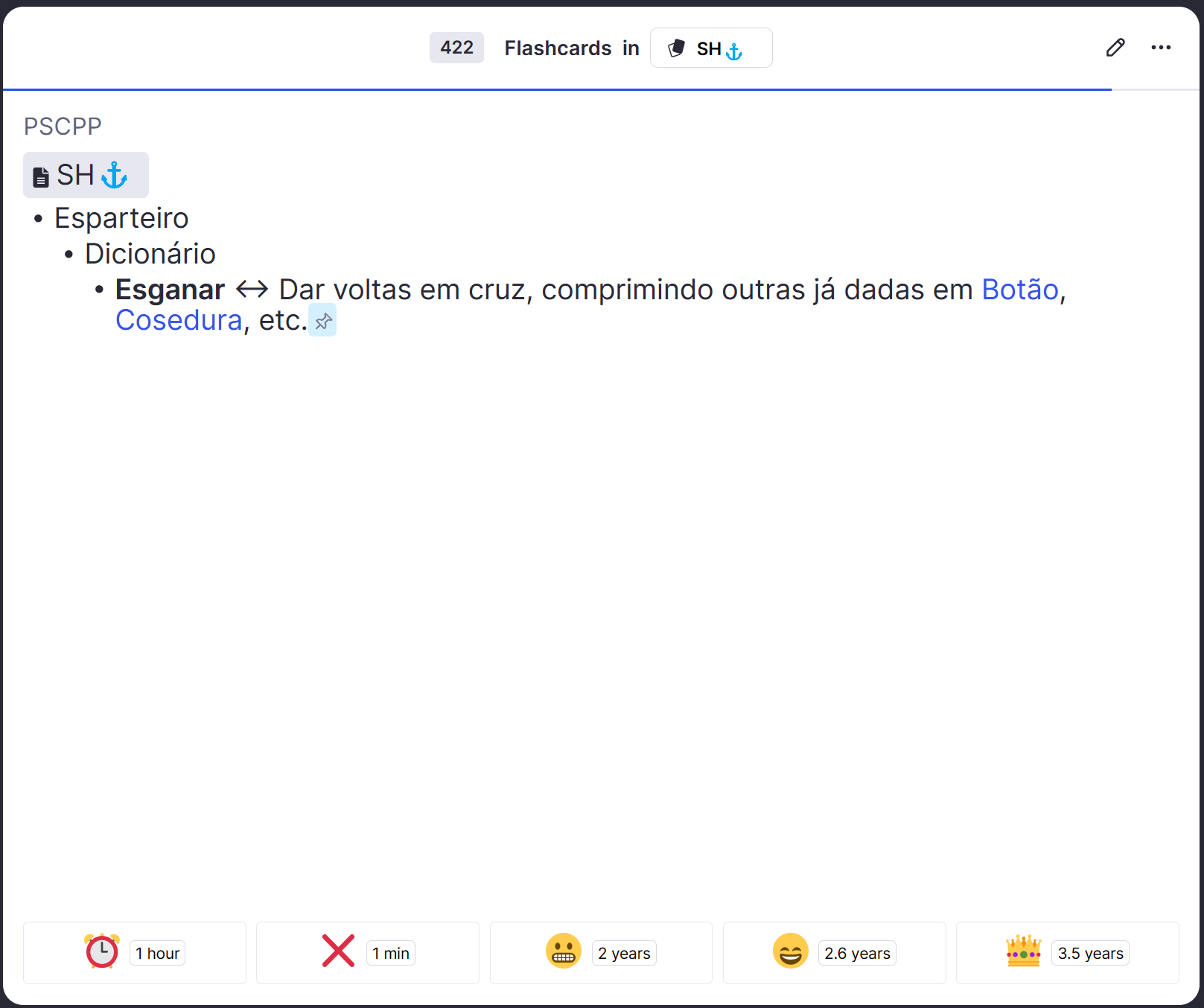Toggle the pin on the Esganar flashcard

tap(322, 320)
